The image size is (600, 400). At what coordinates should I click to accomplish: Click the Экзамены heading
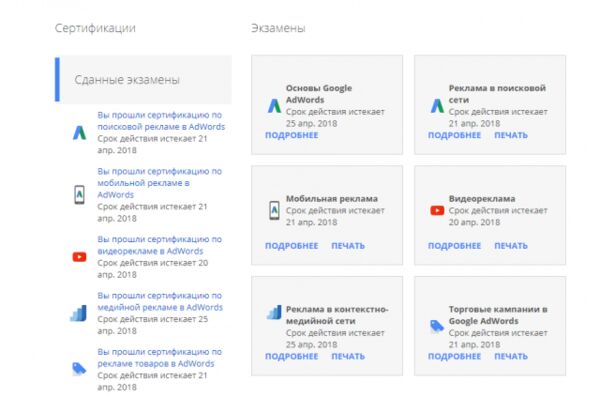point(278,28)
